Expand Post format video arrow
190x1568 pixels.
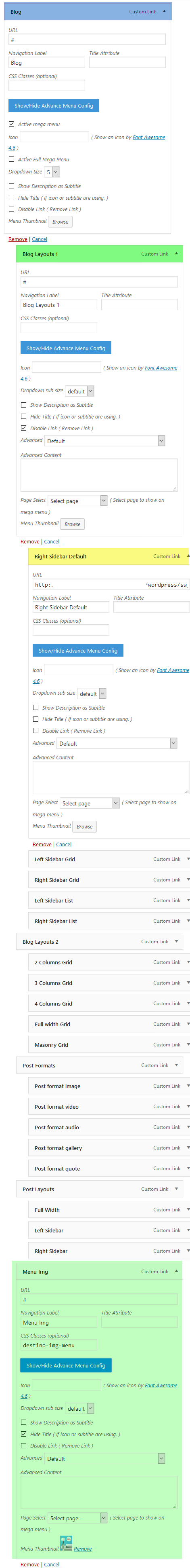188,1106
